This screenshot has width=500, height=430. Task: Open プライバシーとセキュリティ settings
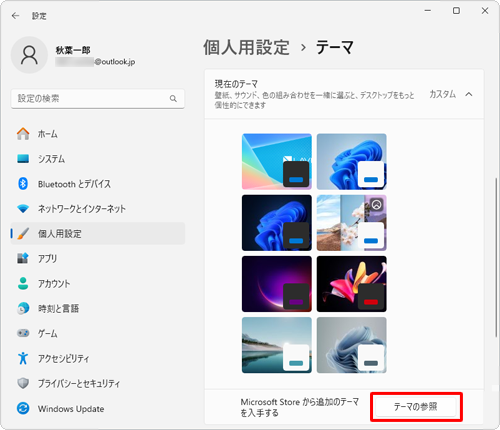[x=98, y=383]
